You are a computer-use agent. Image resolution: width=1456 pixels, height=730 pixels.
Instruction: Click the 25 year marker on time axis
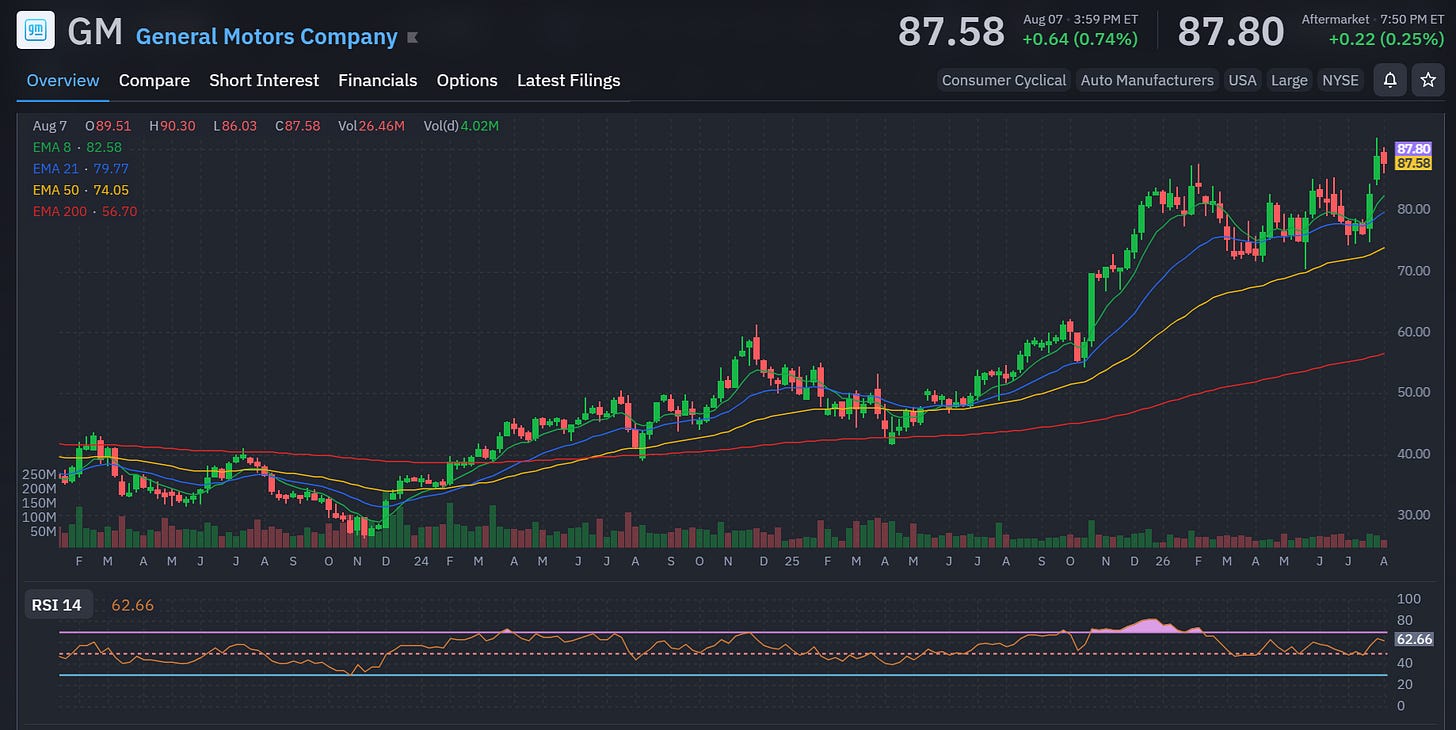pyautogui.click(x=792, y=562)
